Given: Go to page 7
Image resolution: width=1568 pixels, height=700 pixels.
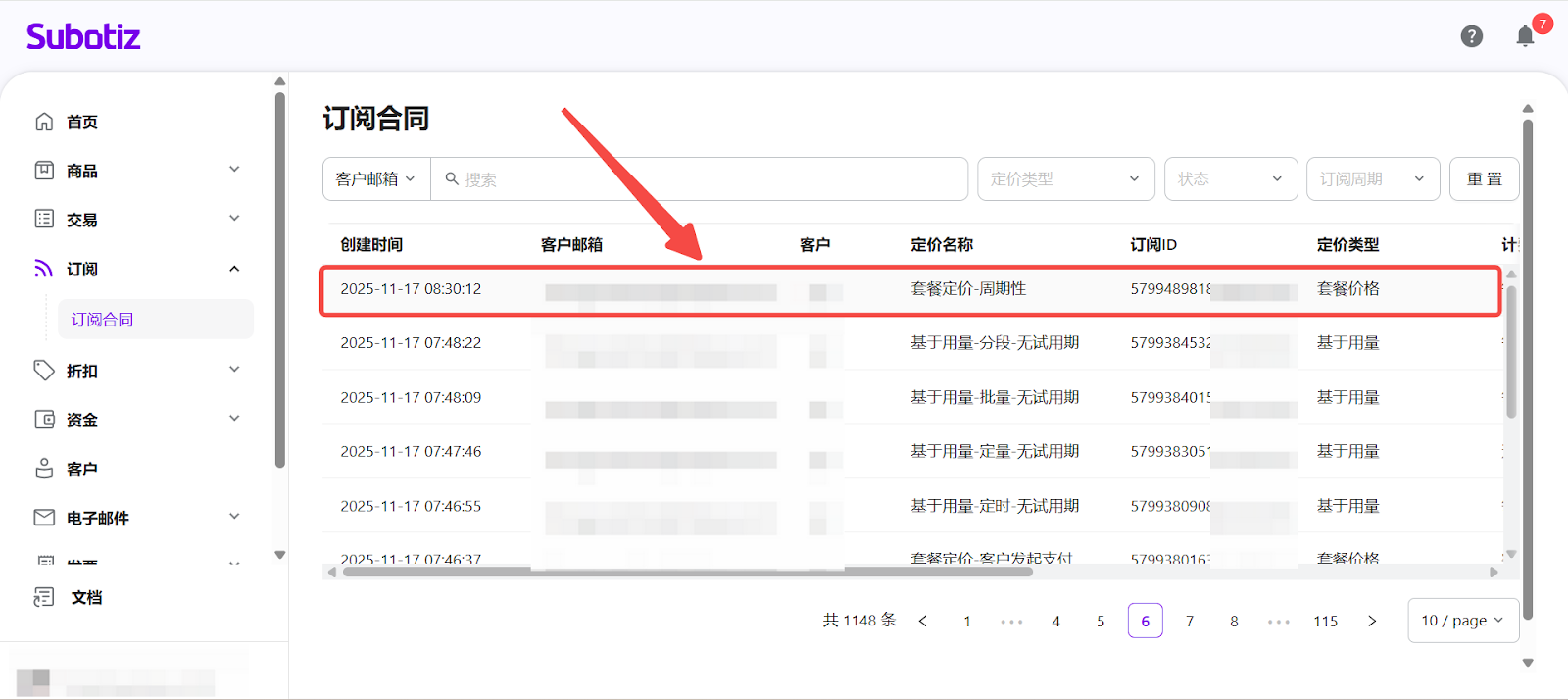Looking at the screenshot, I should pos(1190,622).
